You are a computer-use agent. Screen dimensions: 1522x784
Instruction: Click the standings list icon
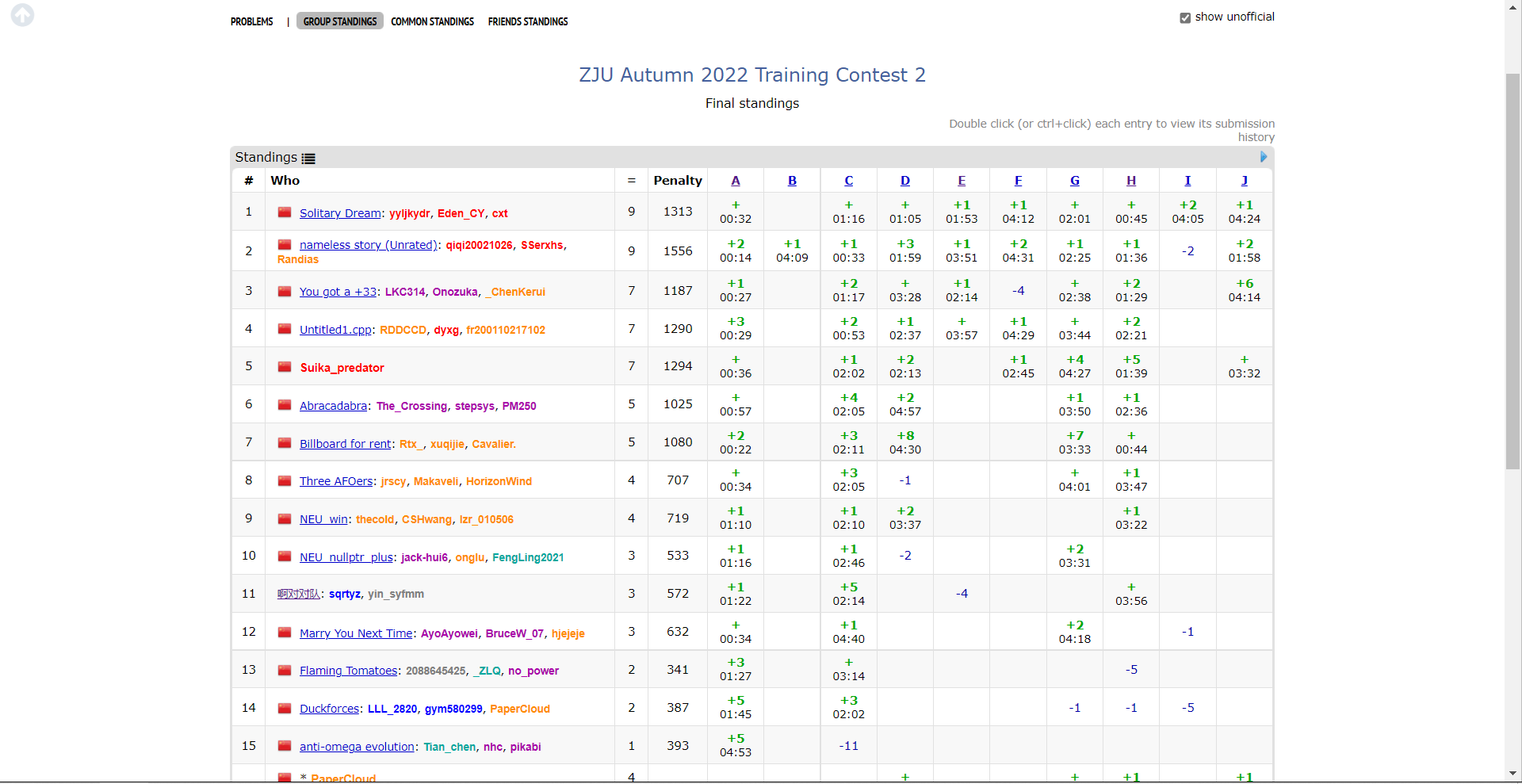click(308, 159)
